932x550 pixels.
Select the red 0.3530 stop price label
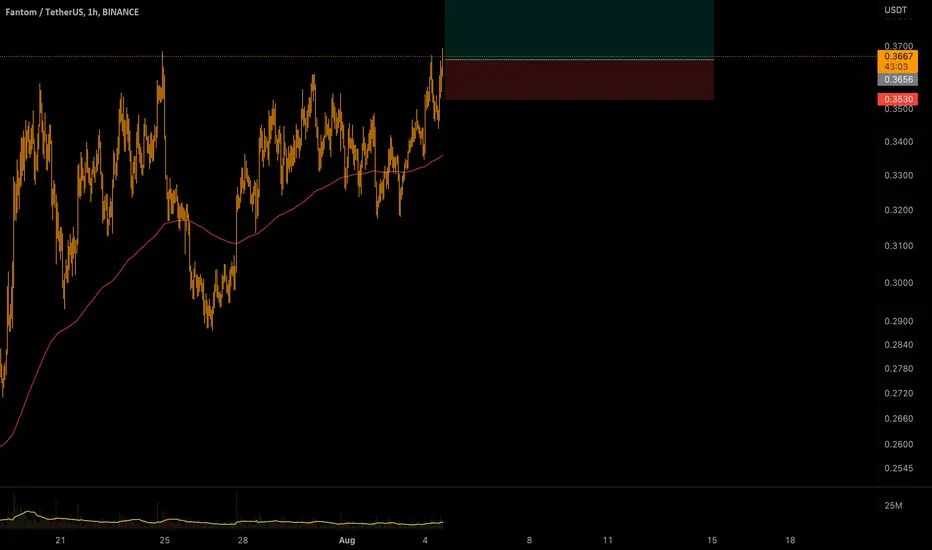pyautogui.click(x=898, y=99)
